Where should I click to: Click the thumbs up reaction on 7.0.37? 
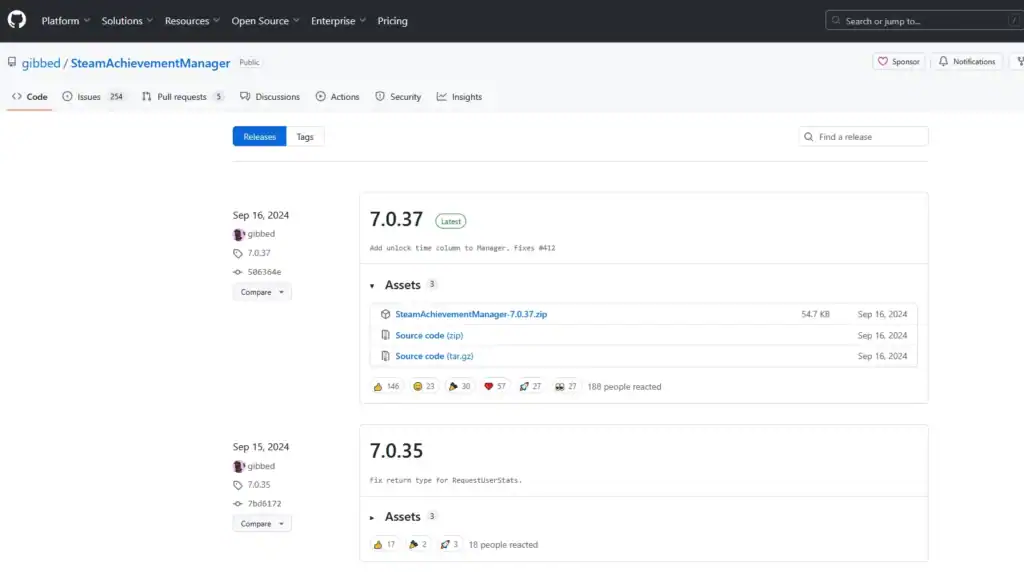(385, 386)
